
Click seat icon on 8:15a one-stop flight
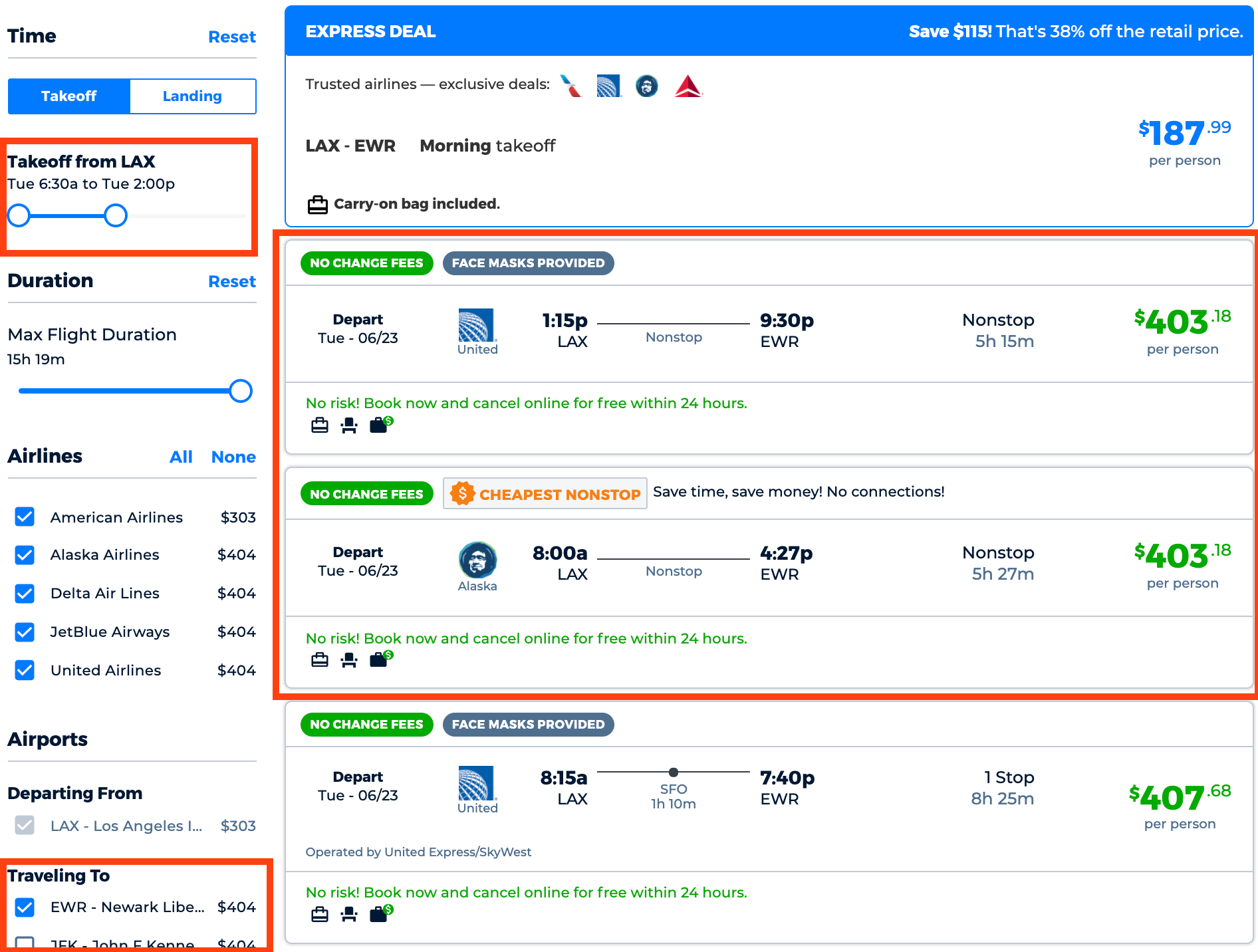pos(349,914)
